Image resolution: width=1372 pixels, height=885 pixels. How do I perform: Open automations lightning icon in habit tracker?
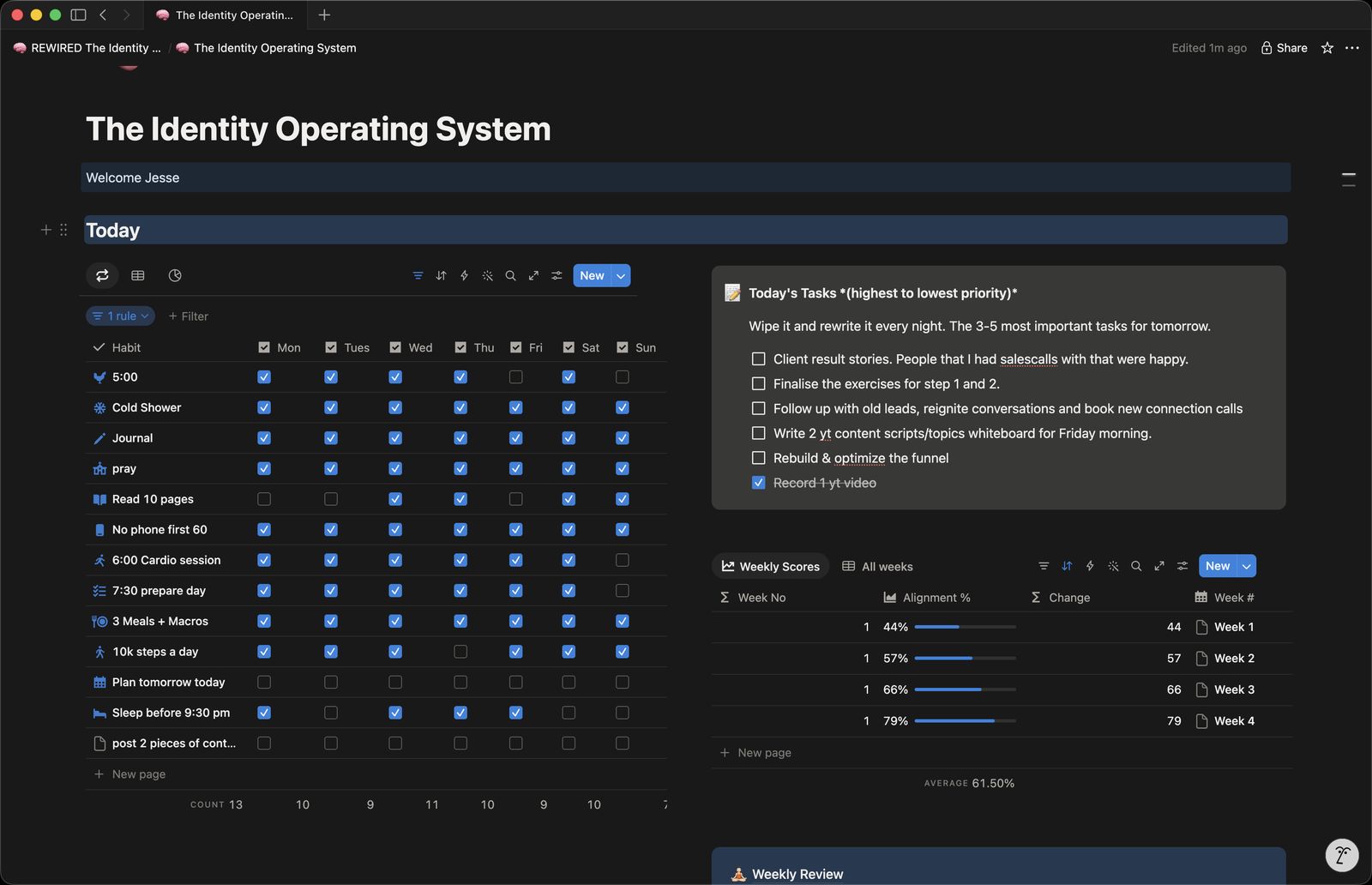(x=464, y=275)
